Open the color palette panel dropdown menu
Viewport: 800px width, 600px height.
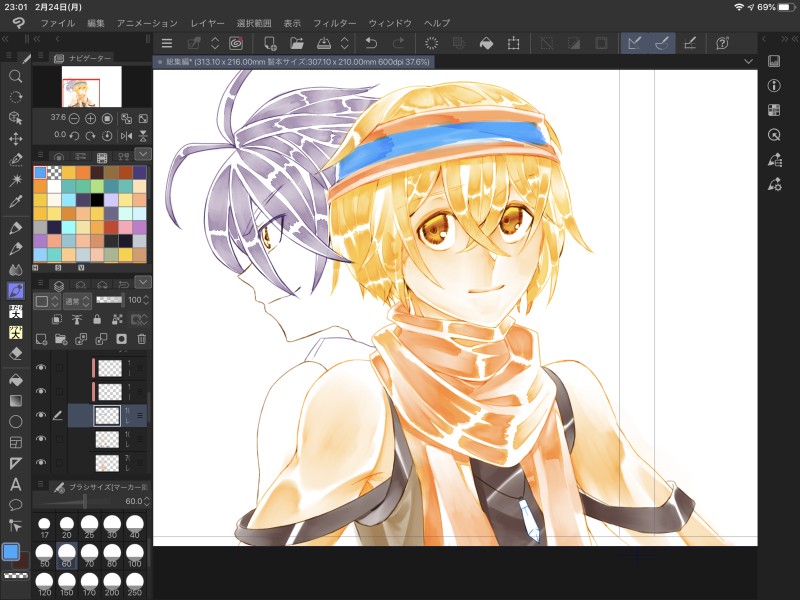pyautogui.click(x=143, y=154)
